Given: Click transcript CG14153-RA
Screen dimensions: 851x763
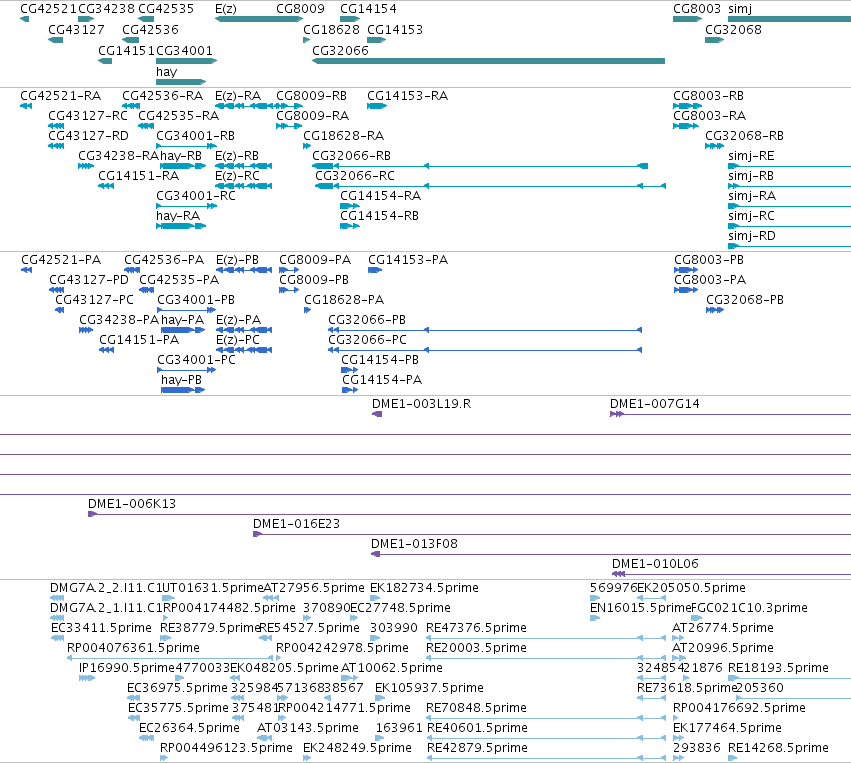Looking at the screenshot, I should [x=376, y=106].
